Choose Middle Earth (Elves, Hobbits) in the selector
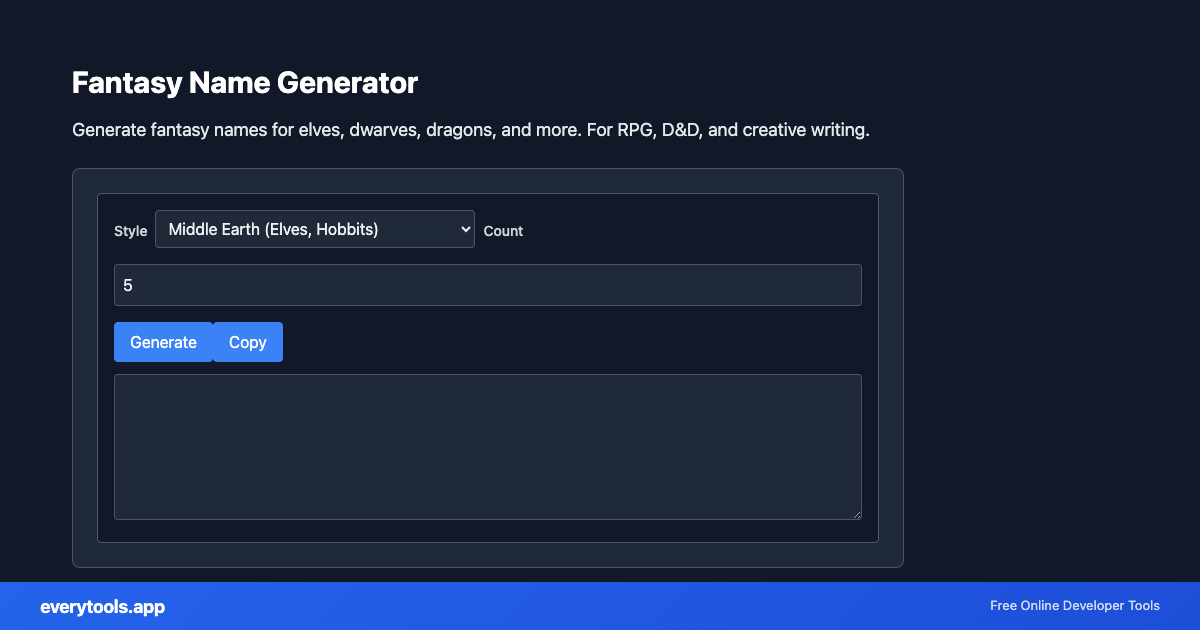Viewport: 1200px width, 630px height. point(314,229)
